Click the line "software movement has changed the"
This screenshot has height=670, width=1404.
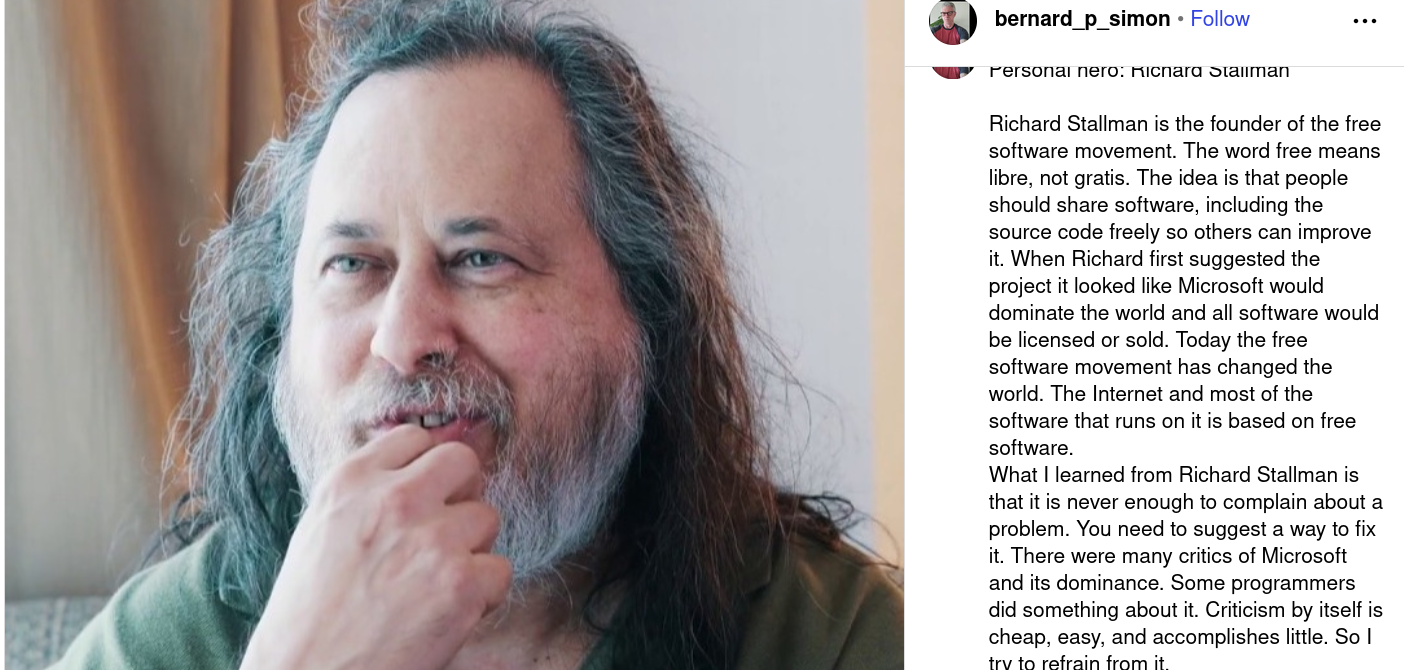coord(1160,367)
